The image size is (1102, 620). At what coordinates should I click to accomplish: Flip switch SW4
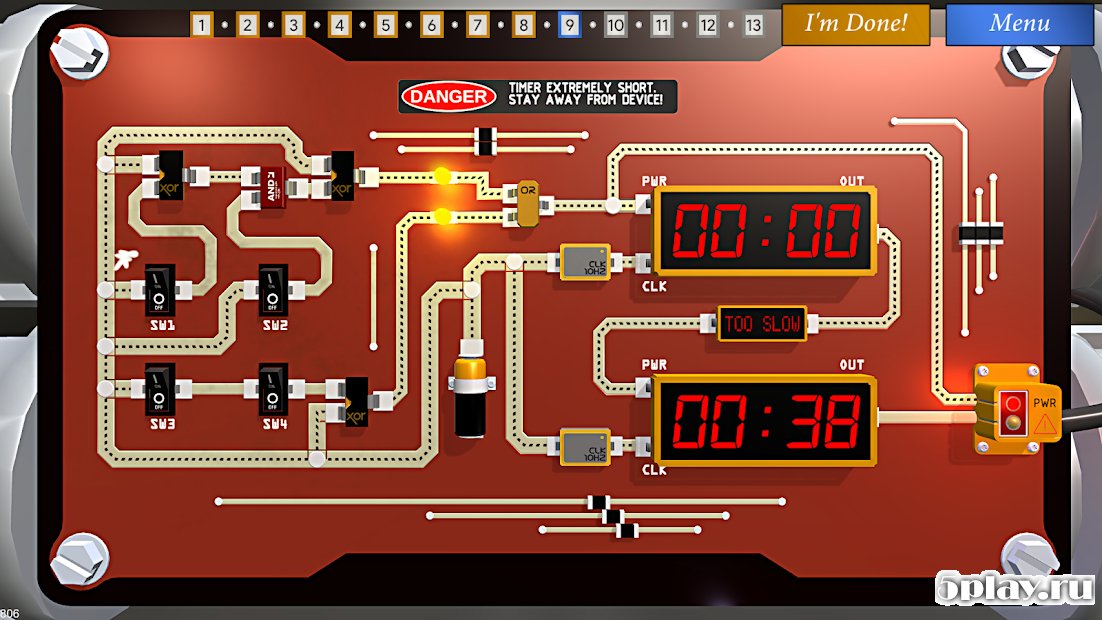click(273, 389)
